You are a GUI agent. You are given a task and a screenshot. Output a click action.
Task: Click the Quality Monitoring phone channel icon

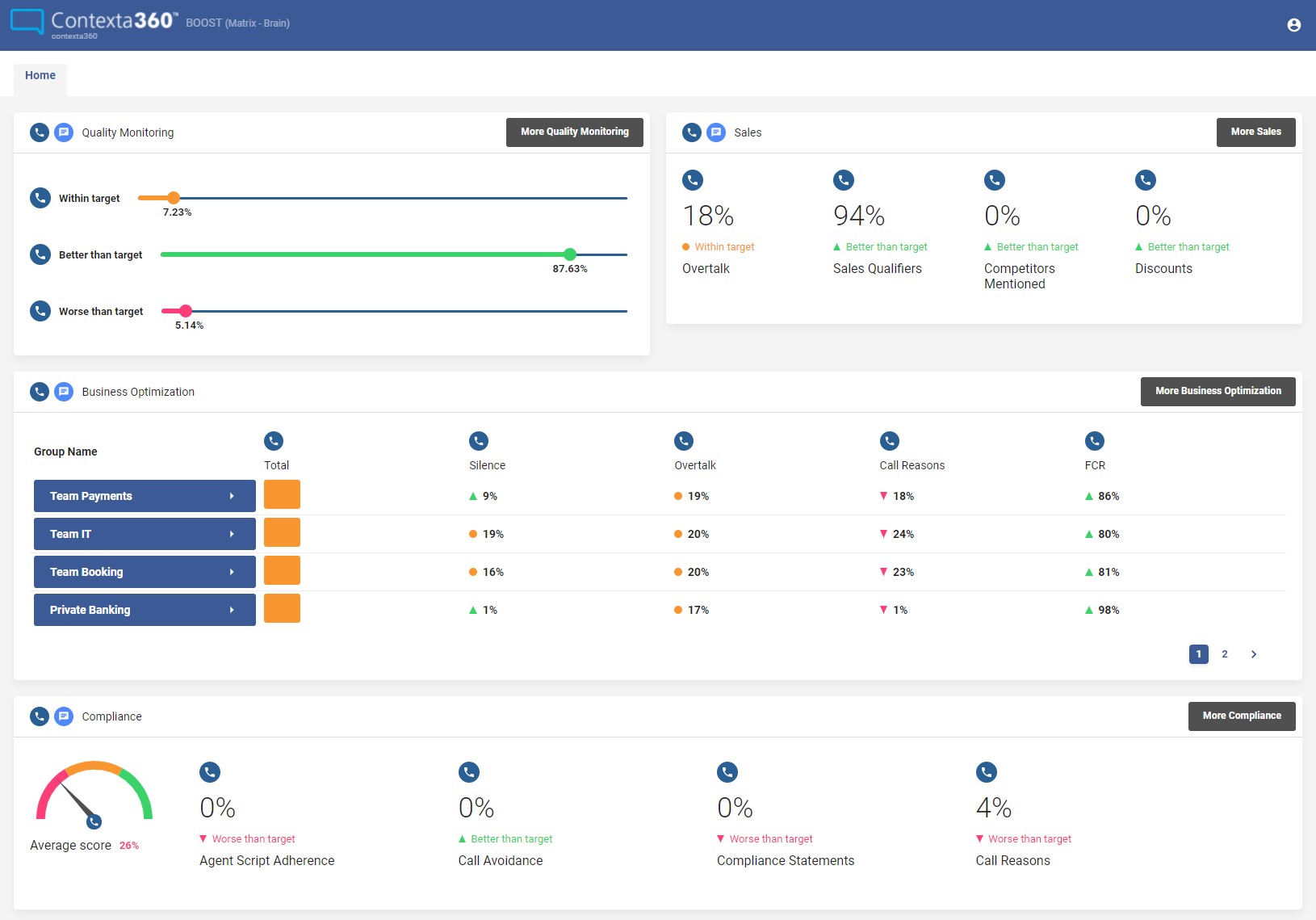tap(40, 132)
